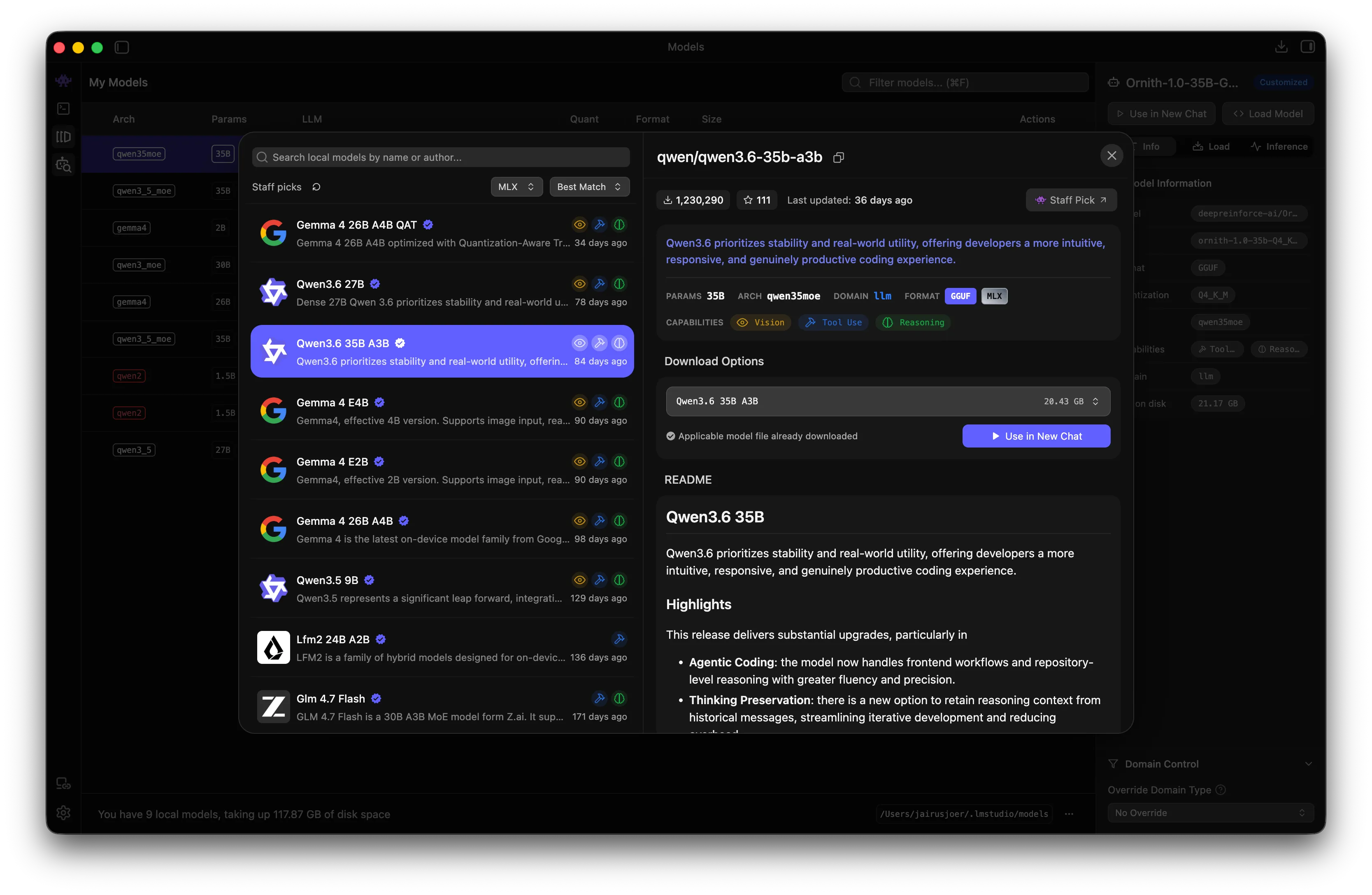Open the Discover model search sidebar icon
The image size is (1372, 895).
pyautogui.click(x=63, y=165)
